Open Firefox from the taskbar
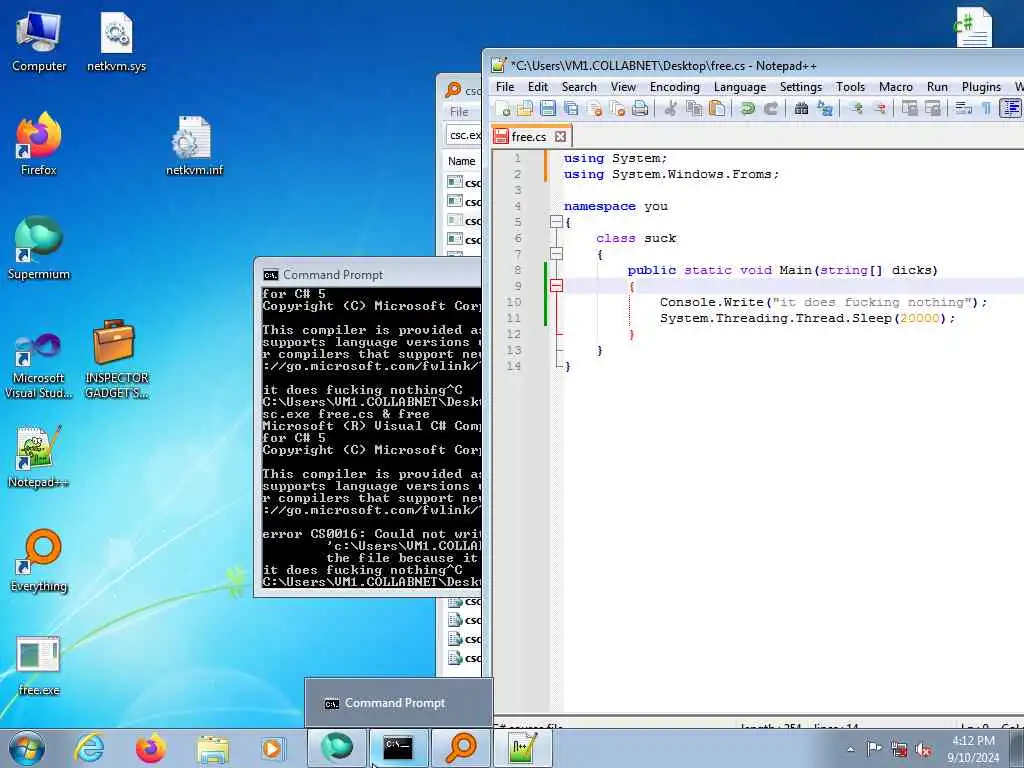The width and height of the screenshot is (1024, 768). click(150, 748)
